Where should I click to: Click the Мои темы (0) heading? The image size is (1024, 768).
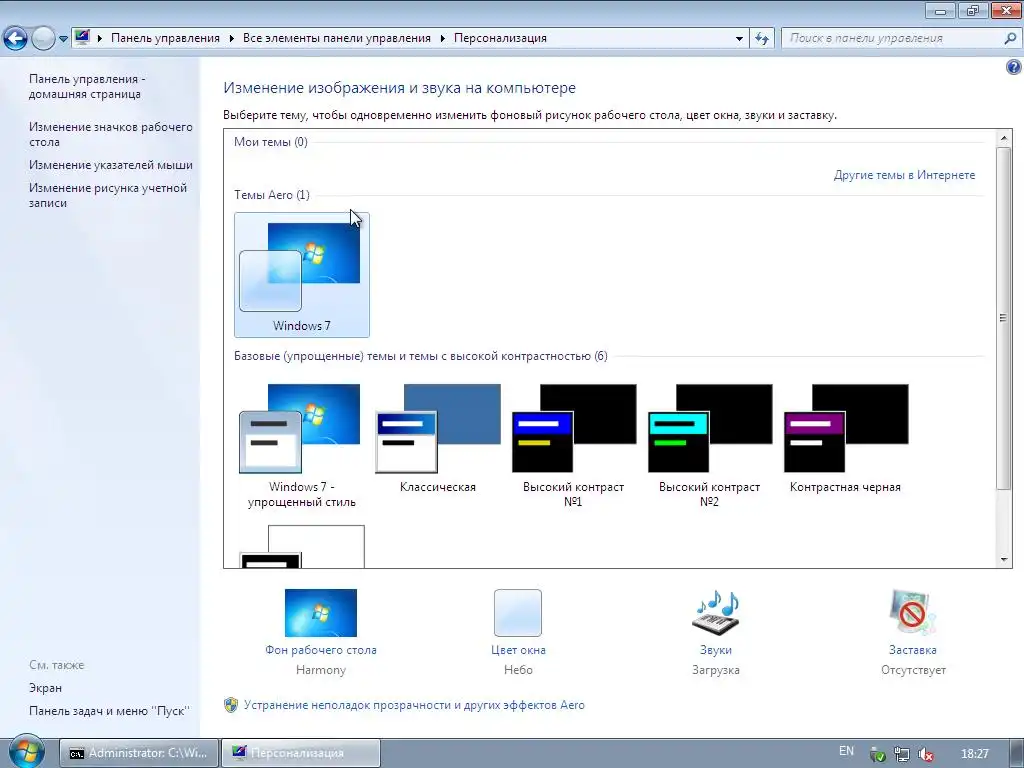270,142
